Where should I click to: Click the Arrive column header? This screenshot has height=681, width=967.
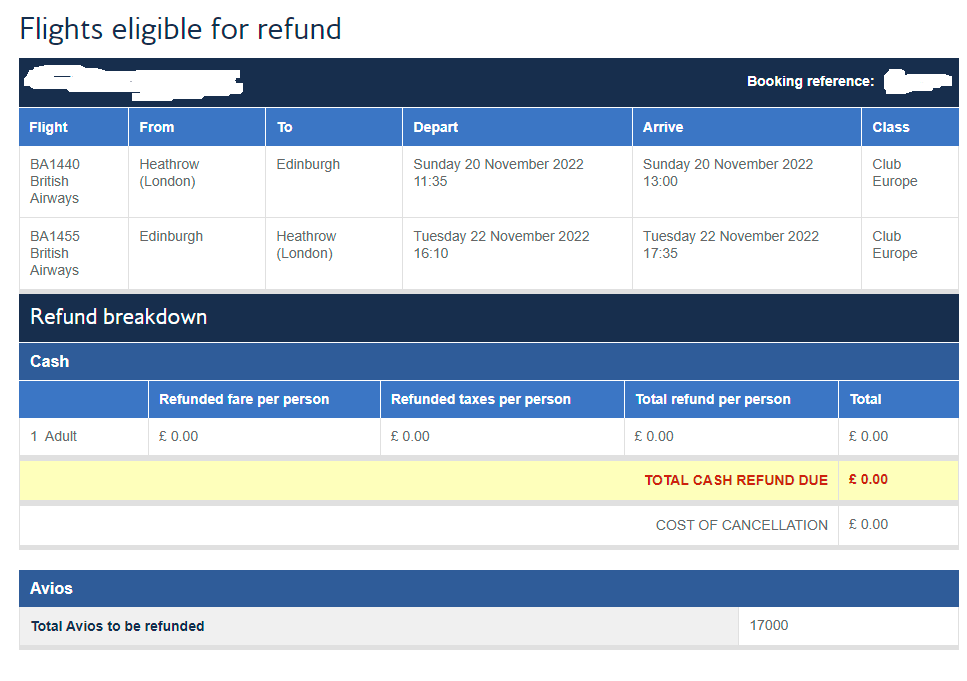(x=663, y=127)
